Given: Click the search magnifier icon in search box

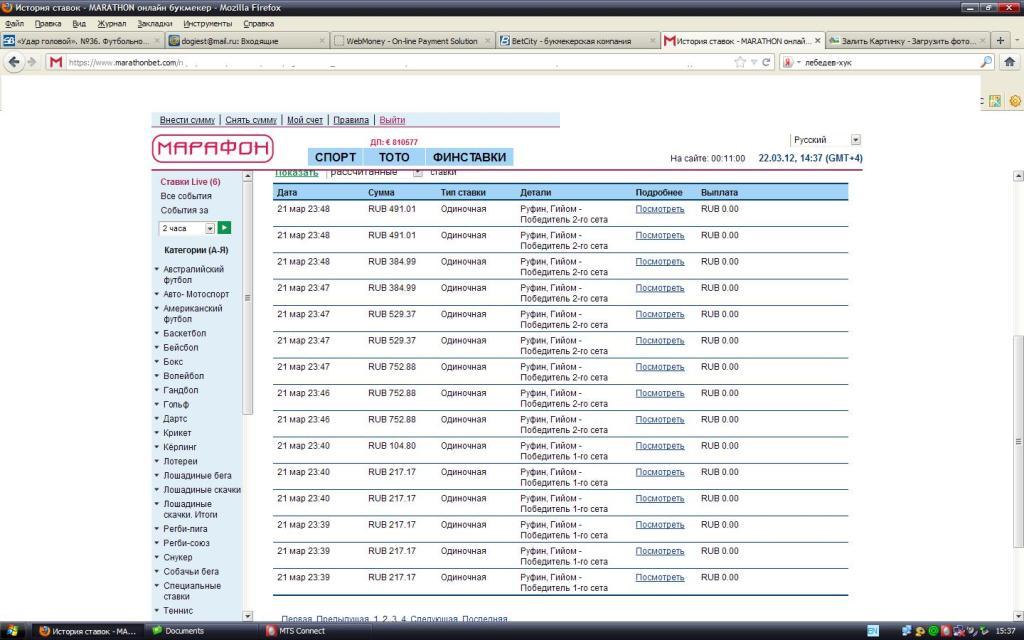Looking at the screenshot, I should (x=986, y=62).
